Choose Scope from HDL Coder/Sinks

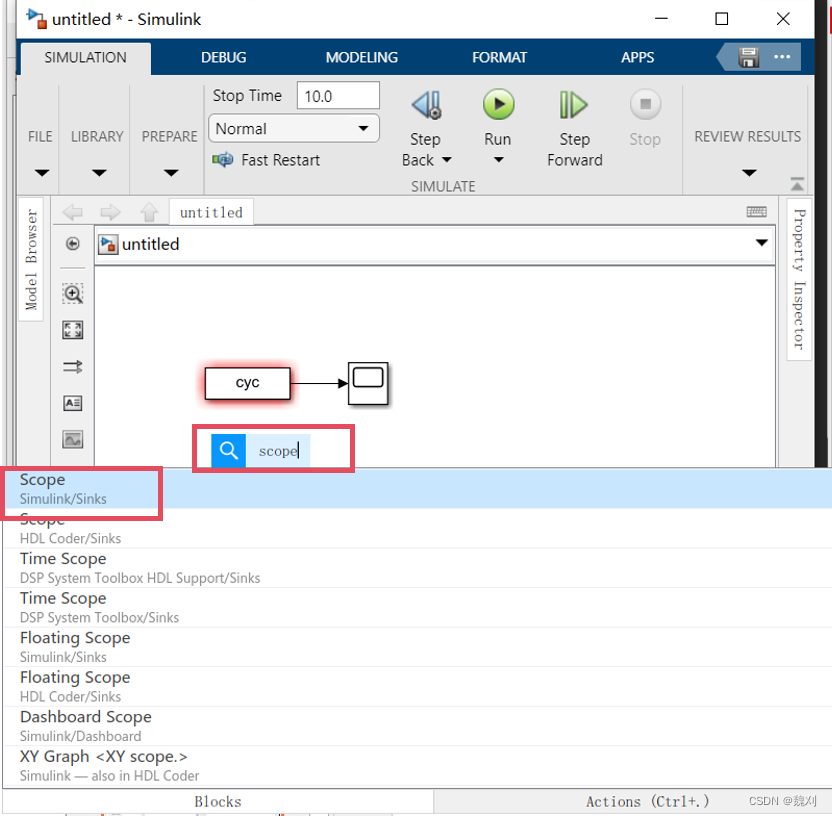(x=418, y=528)
